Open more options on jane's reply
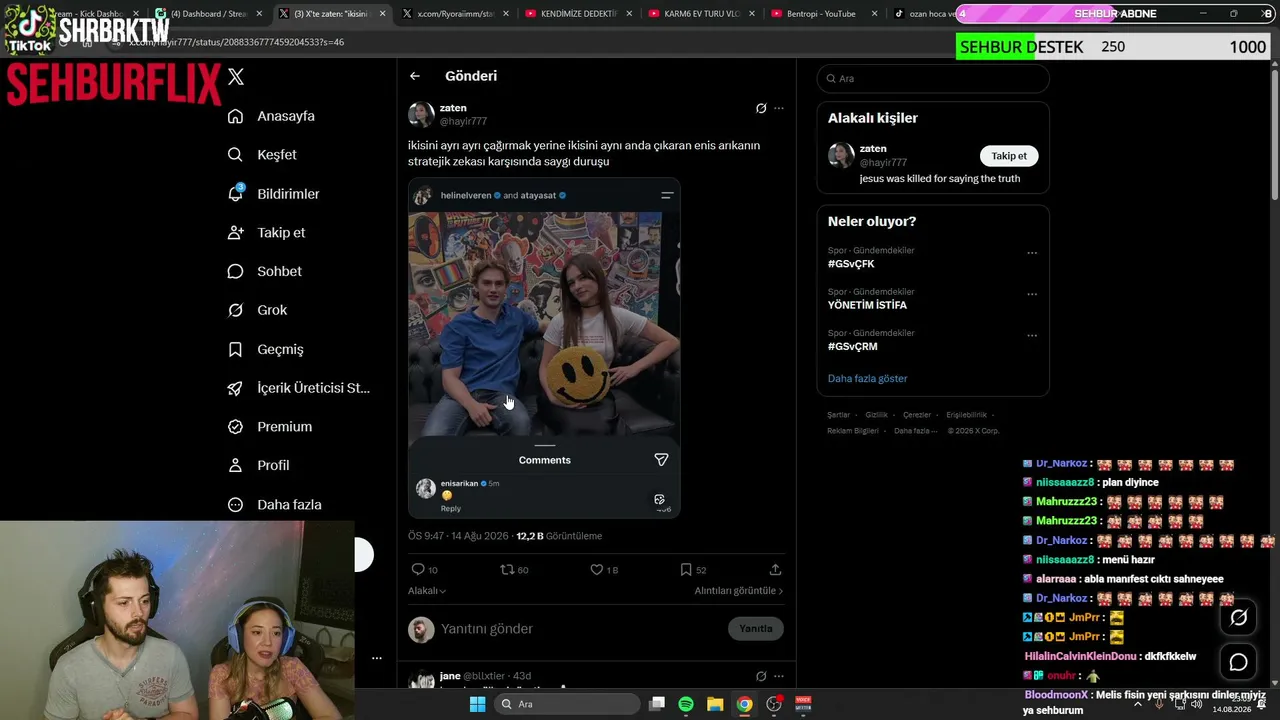The image size is (1280, 720). [x=779, y=676]
